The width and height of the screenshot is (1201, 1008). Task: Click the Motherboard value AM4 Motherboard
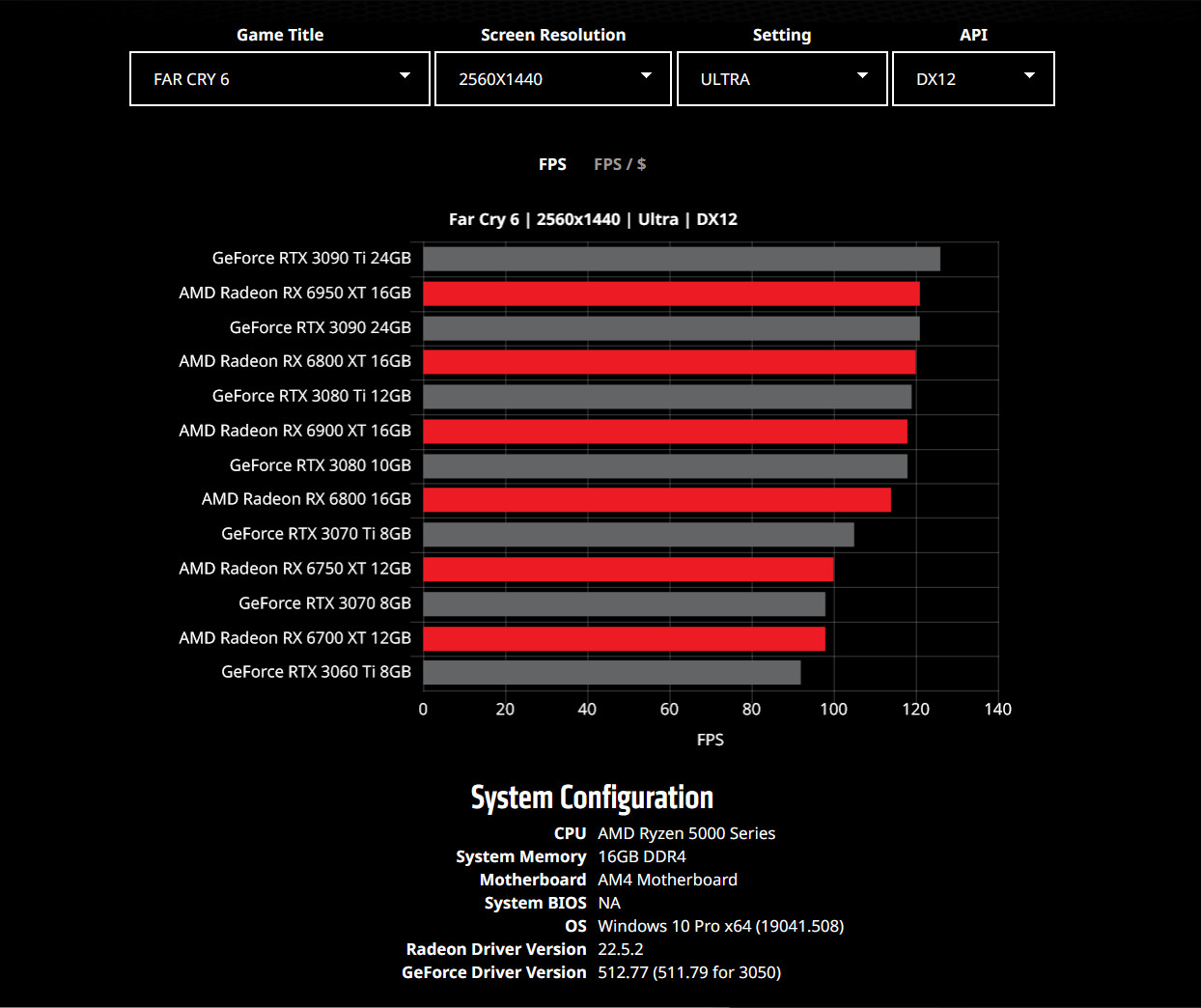667,881
